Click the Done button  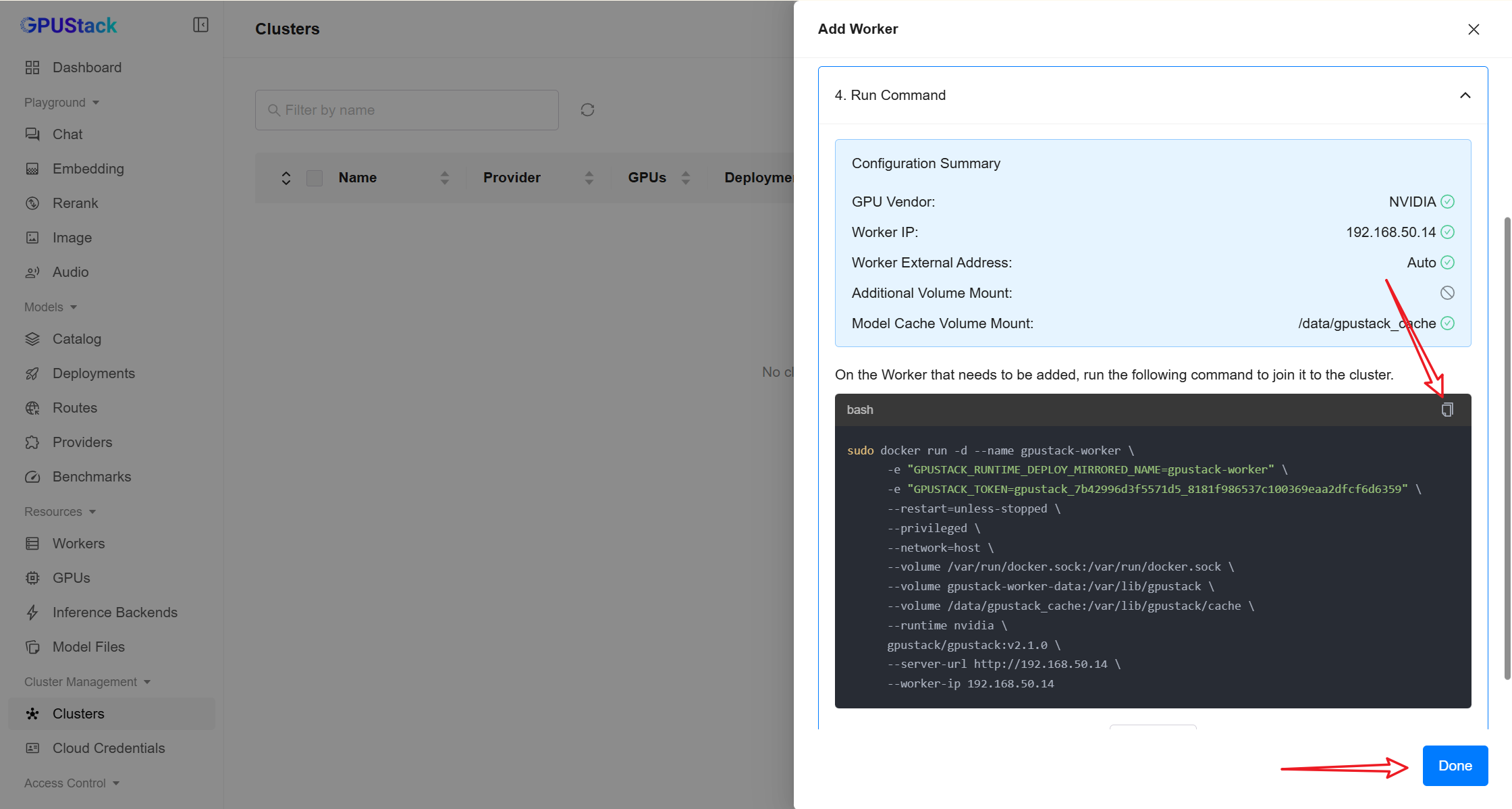coord(1455,766)
